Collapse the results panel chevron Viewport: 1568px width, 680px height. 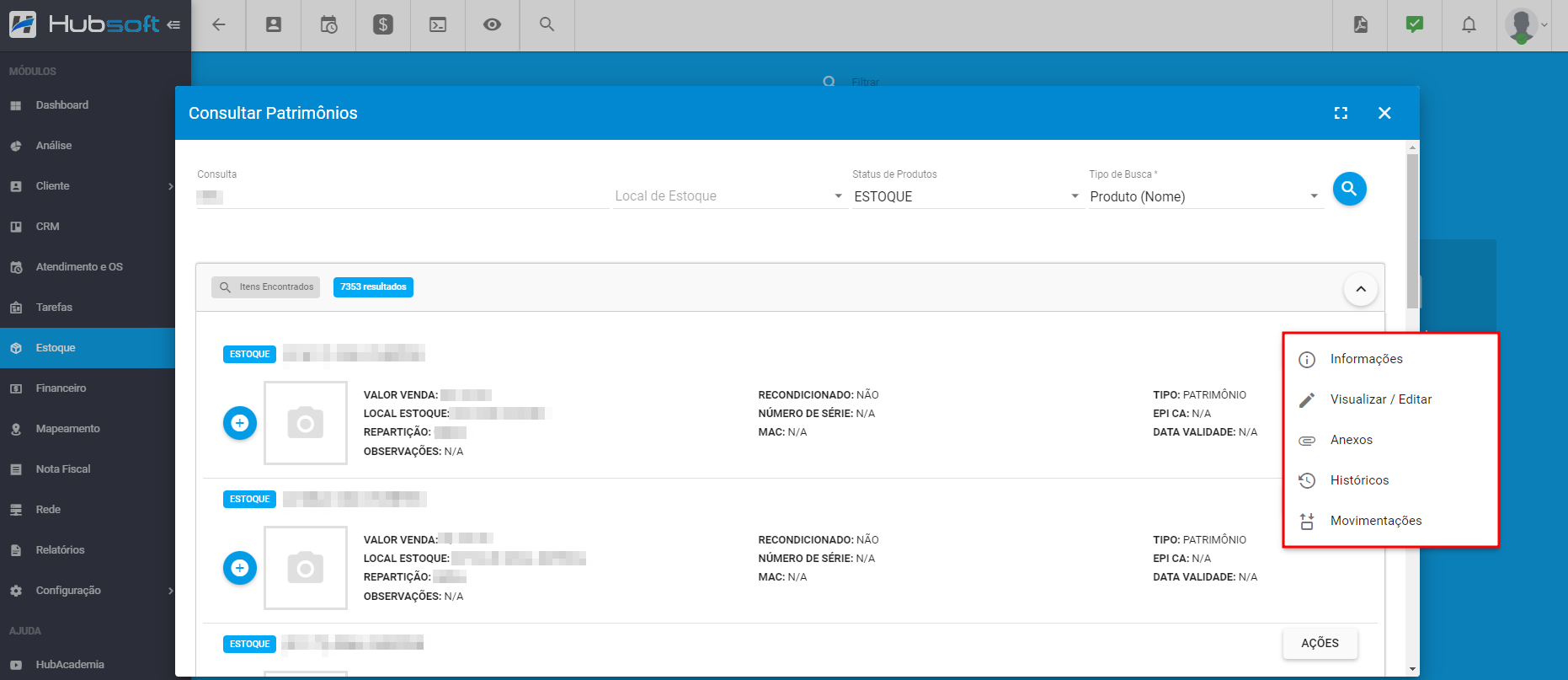tap(1361, 289)
